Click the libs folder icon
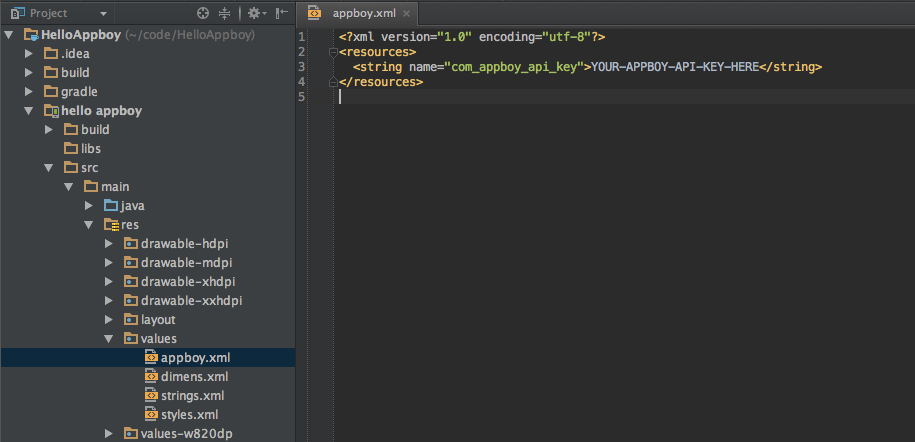The image size is (915, 442). click(x=70, y=149)
